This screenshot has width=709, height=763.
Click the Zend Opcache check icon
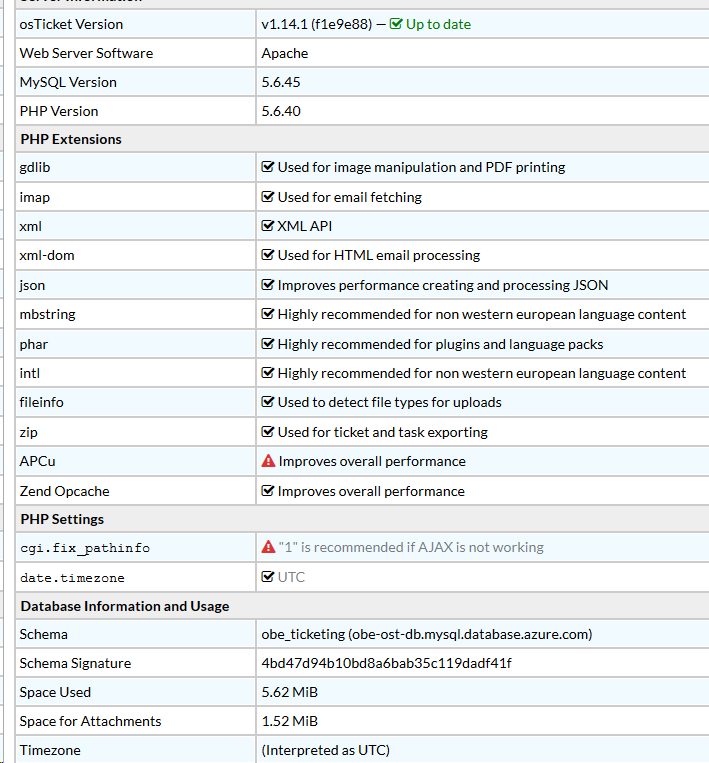pos(268,490)
